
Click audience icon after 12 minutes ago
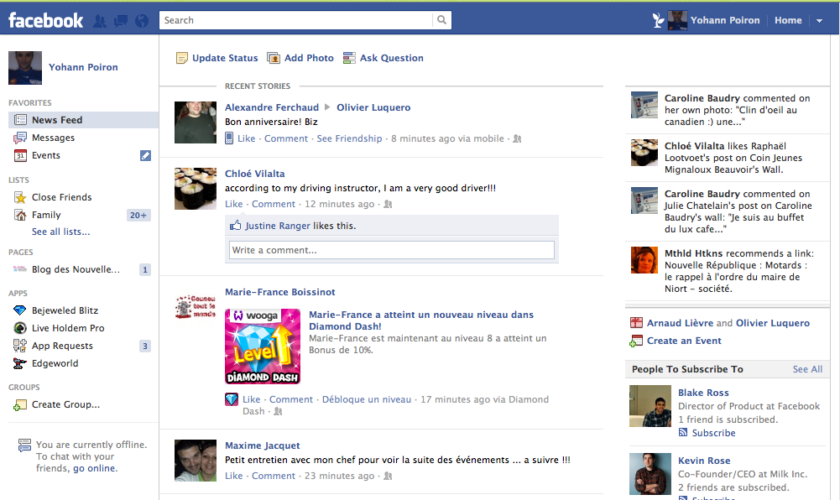[388, 204]
